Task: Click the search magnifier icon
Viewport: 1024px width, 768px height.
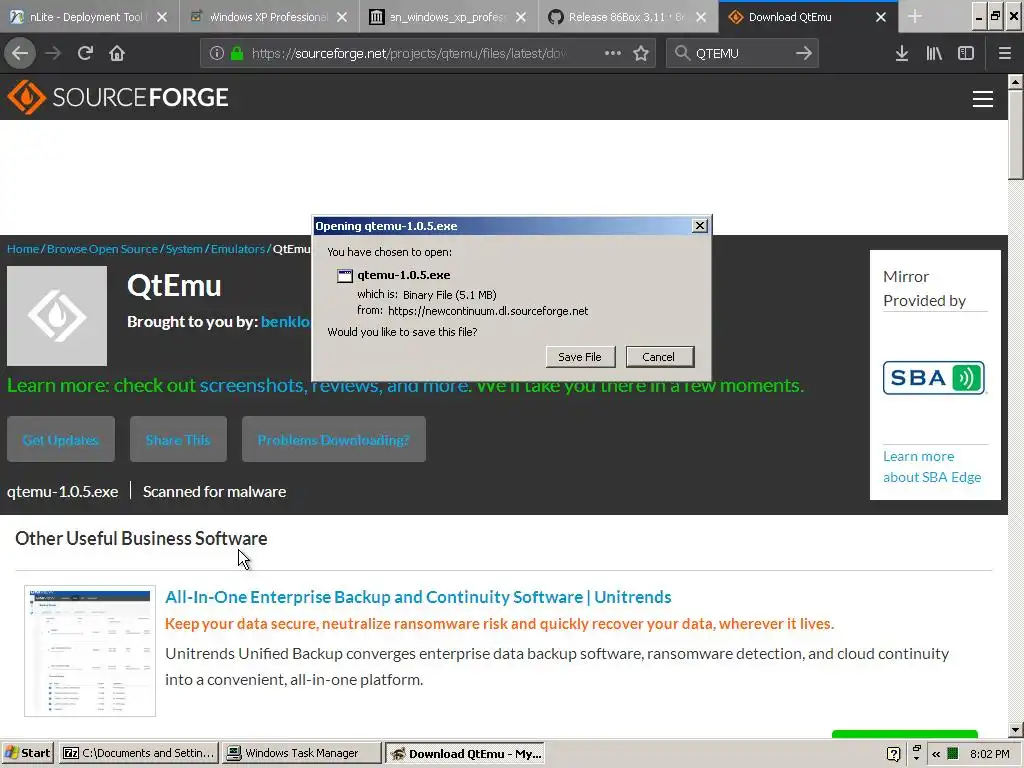Action: pos(682,53)
